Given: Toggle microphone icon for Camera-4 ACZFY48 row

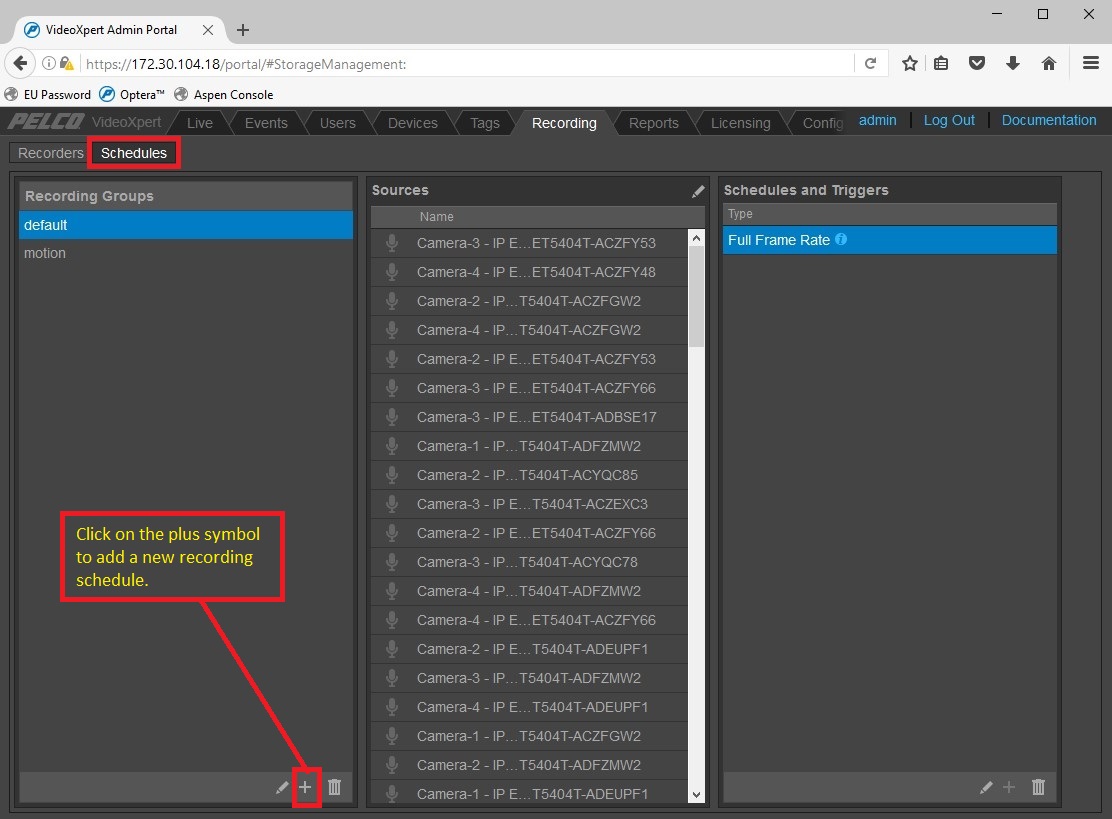Looking at the screenshot, I should [392, 272].
